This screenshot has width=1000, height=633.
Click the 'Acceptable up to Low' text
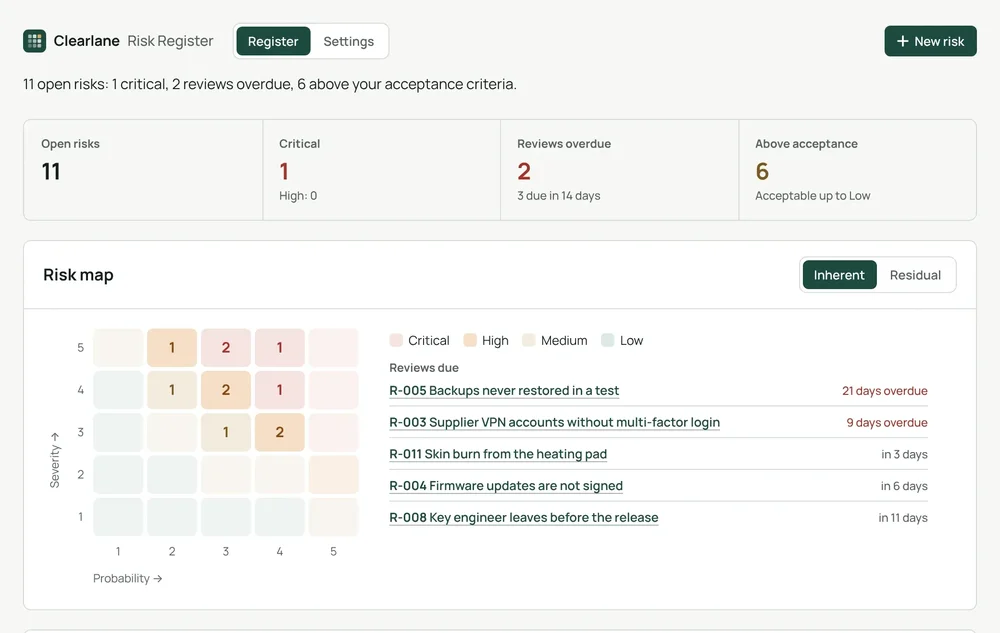tap(812, 196)
